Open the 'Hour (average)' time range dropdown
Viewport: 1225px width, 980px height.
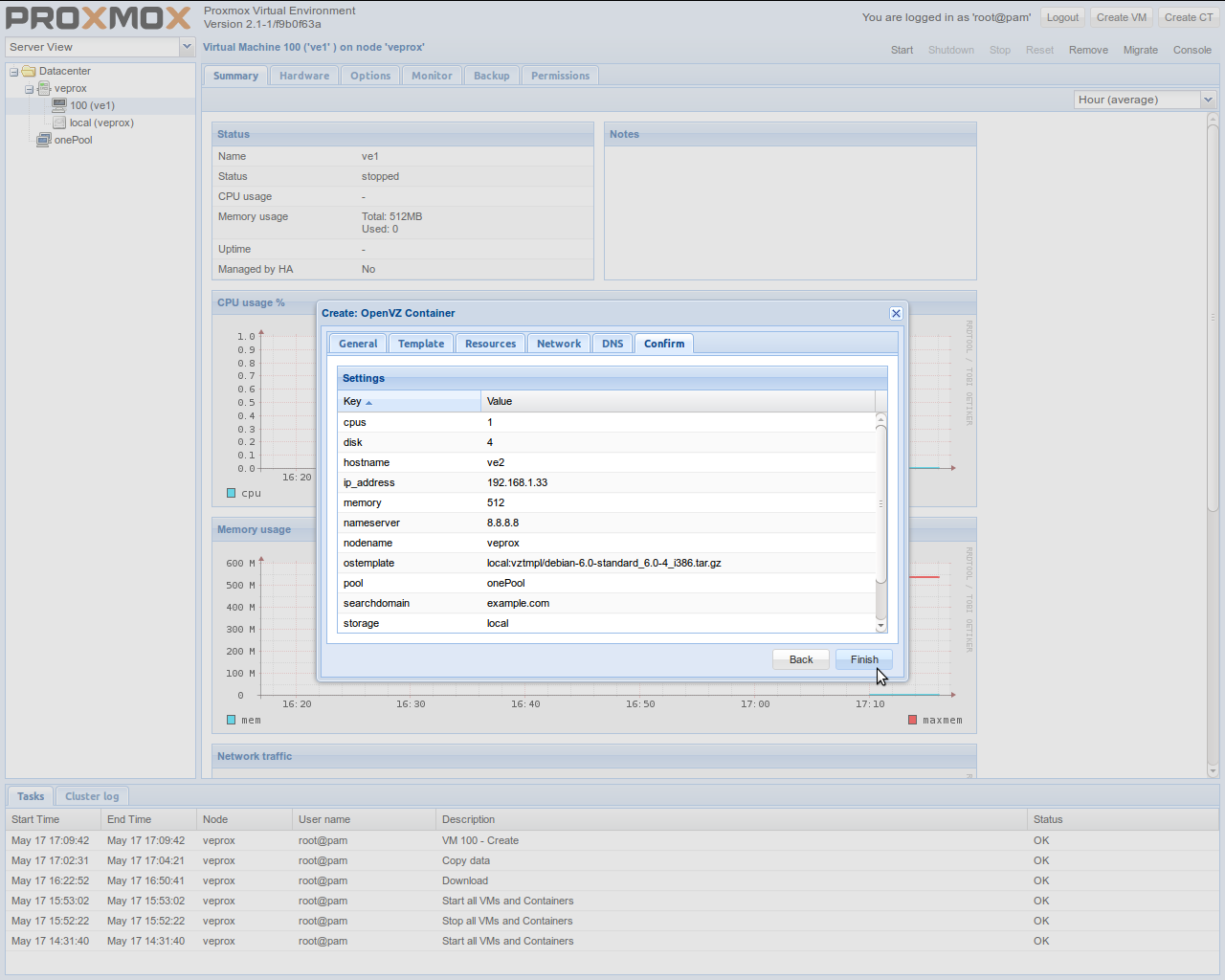pos(1207,99)
